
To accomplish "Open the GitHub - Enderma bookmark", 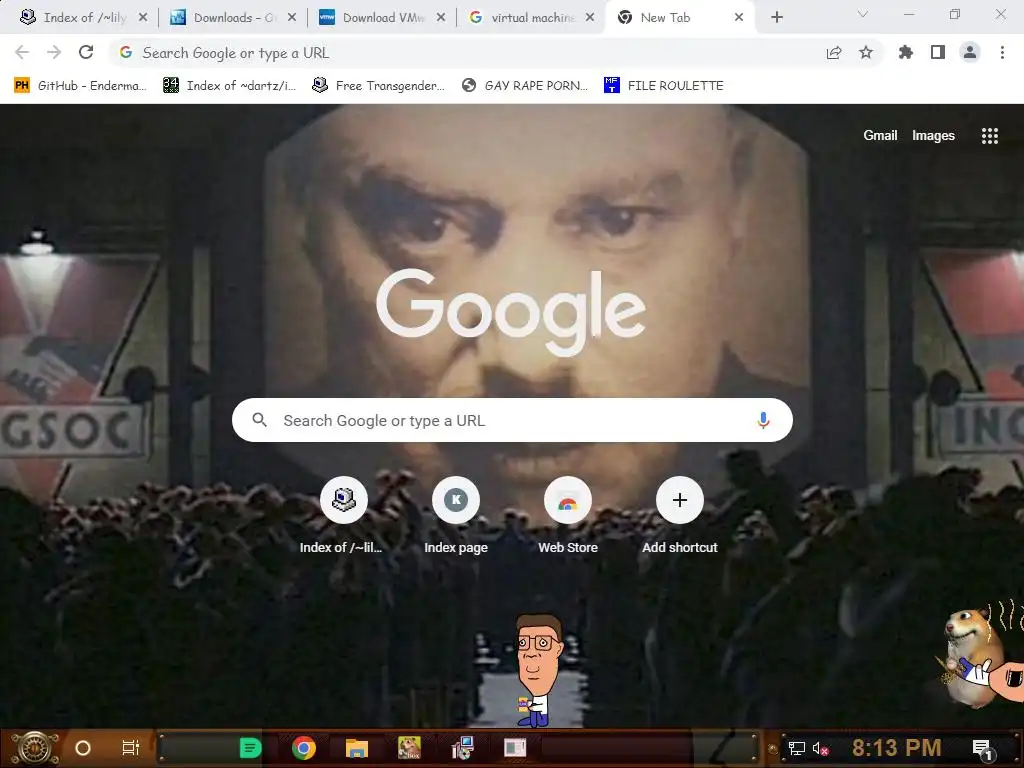I will (80, 86).
